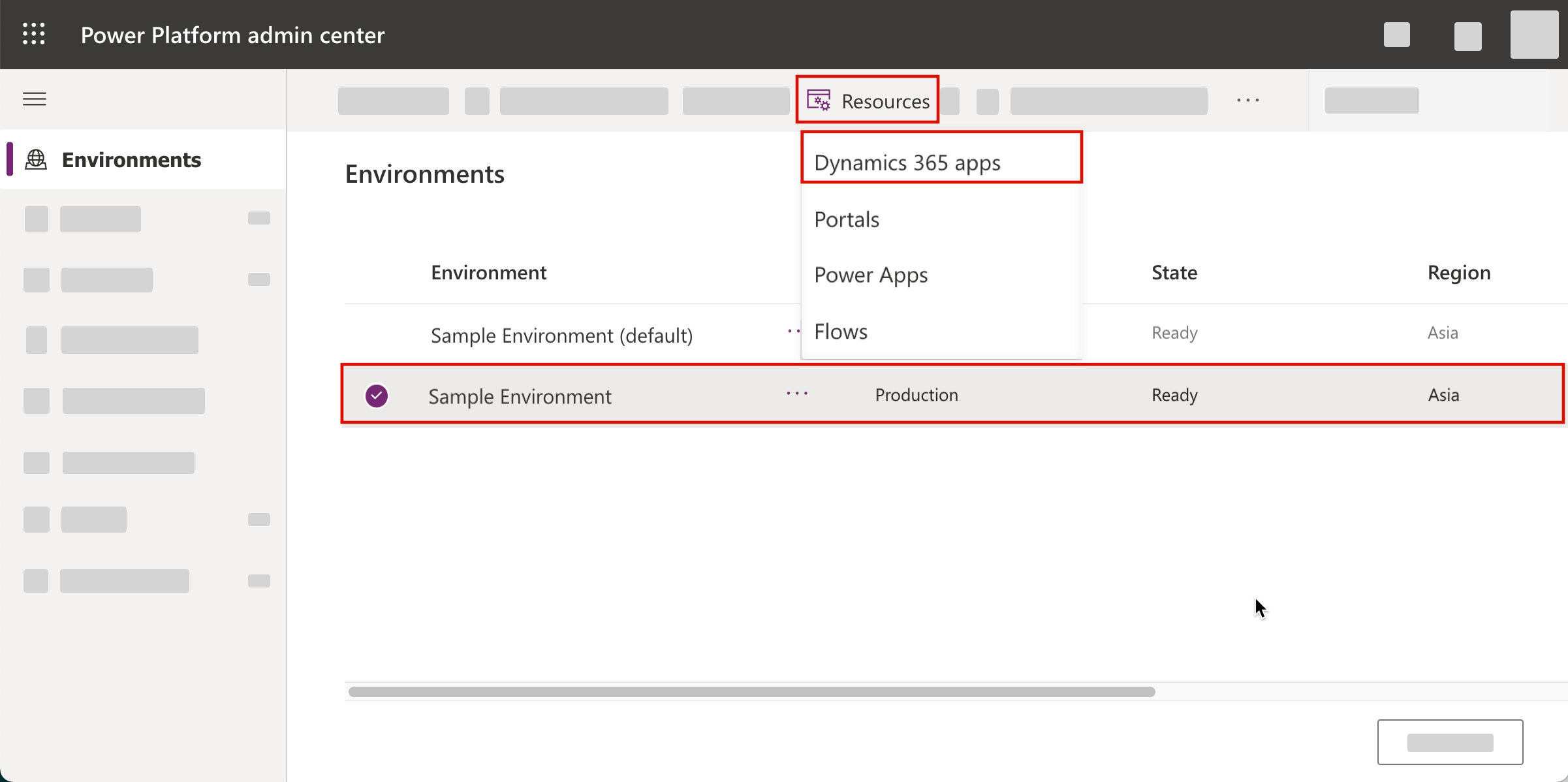Open more actions for Sample Environment (default)
This screenshot has height=782, width=1568.
(794, 332)
